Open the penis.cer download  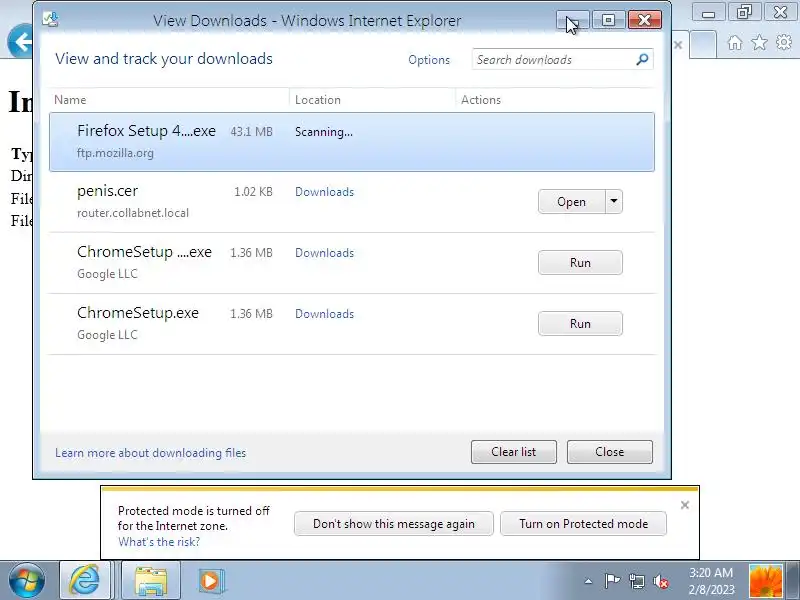(571, 202)
